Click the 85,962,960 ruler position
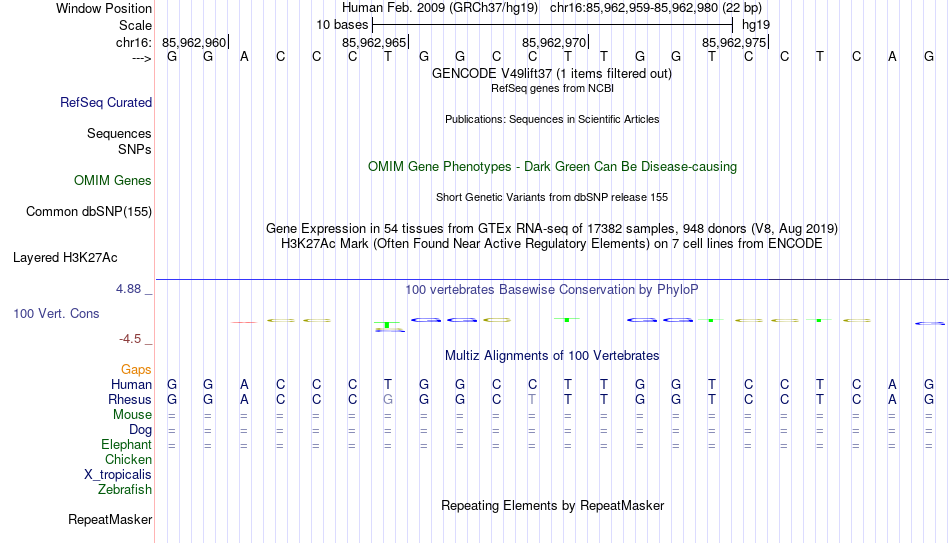This screenshot has width=950, height=543. (x=194, y=42)
